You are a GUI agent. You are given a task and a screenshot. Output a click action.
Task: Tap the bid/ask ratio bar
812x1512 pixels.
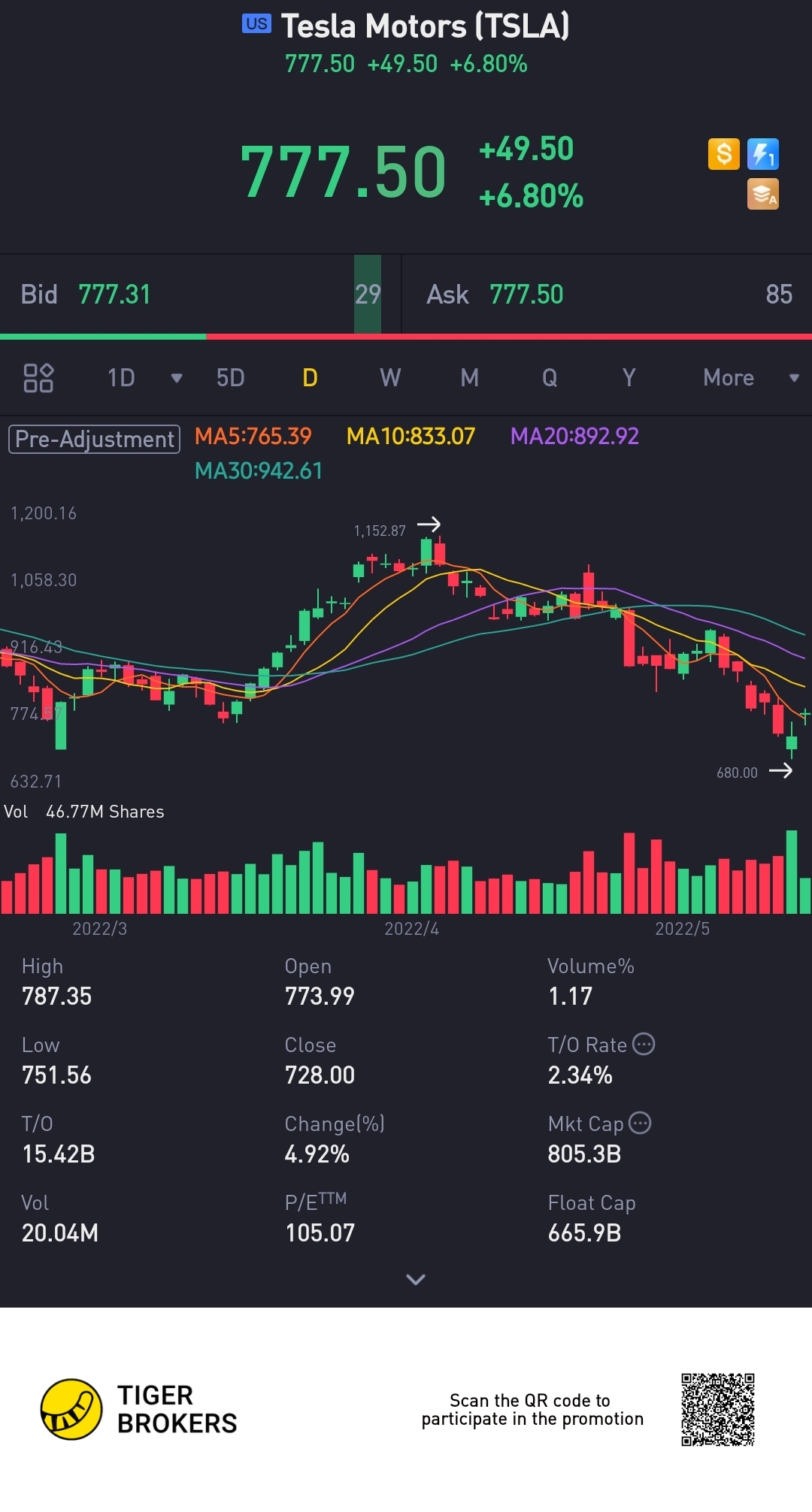pos(406,337)
